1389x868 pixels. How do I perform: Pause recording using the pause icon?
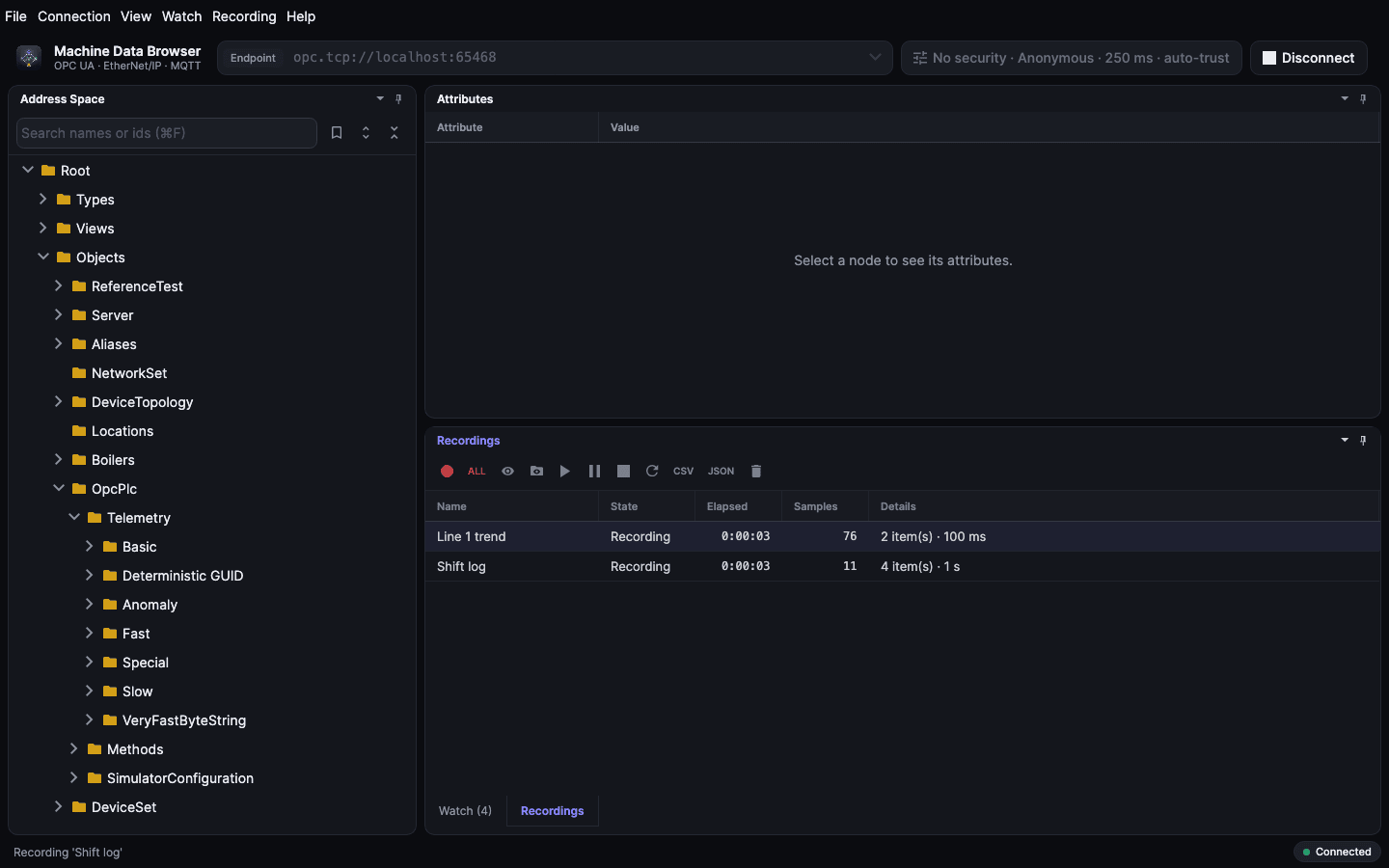click(x=594, y=471)
